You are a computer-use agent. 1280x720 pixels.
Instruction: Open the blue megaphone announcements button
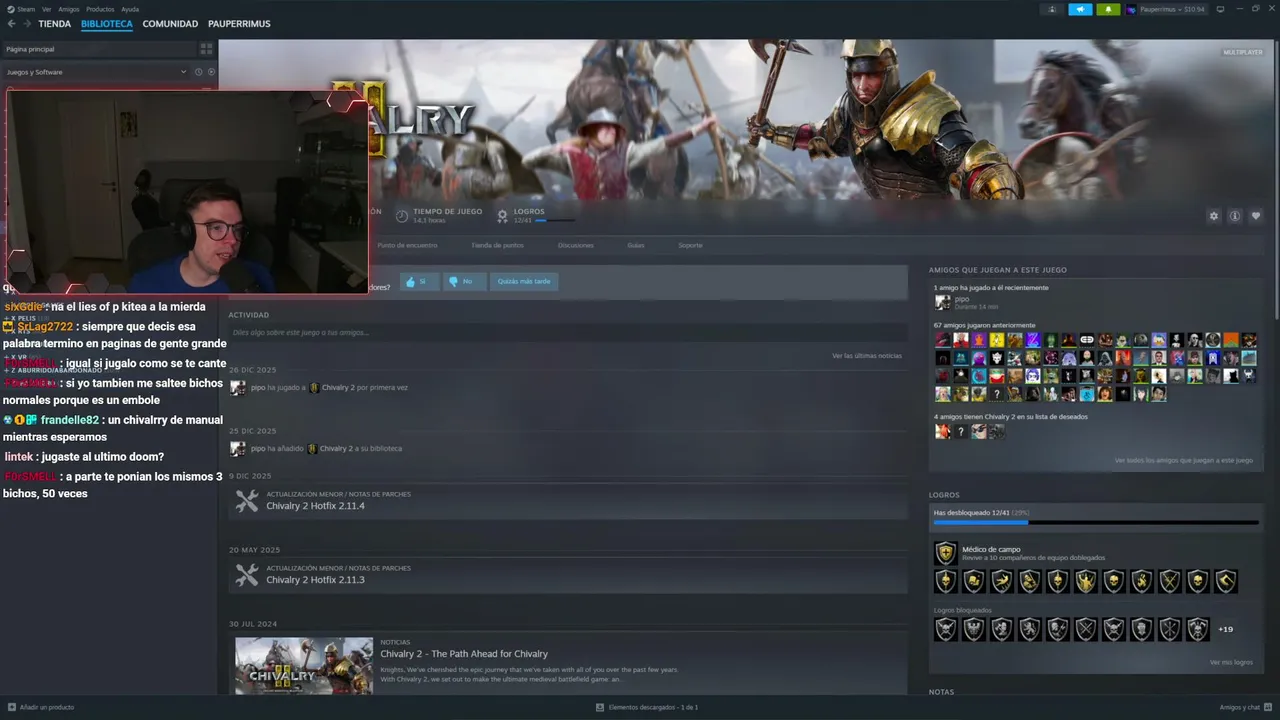[x=1080, y=9]
